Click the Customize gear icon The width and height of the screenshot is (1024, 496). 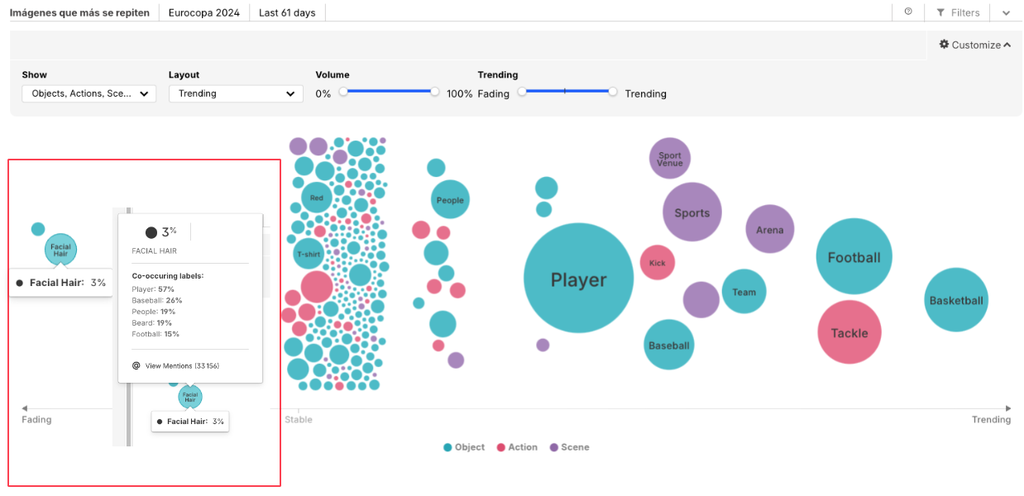944,45
